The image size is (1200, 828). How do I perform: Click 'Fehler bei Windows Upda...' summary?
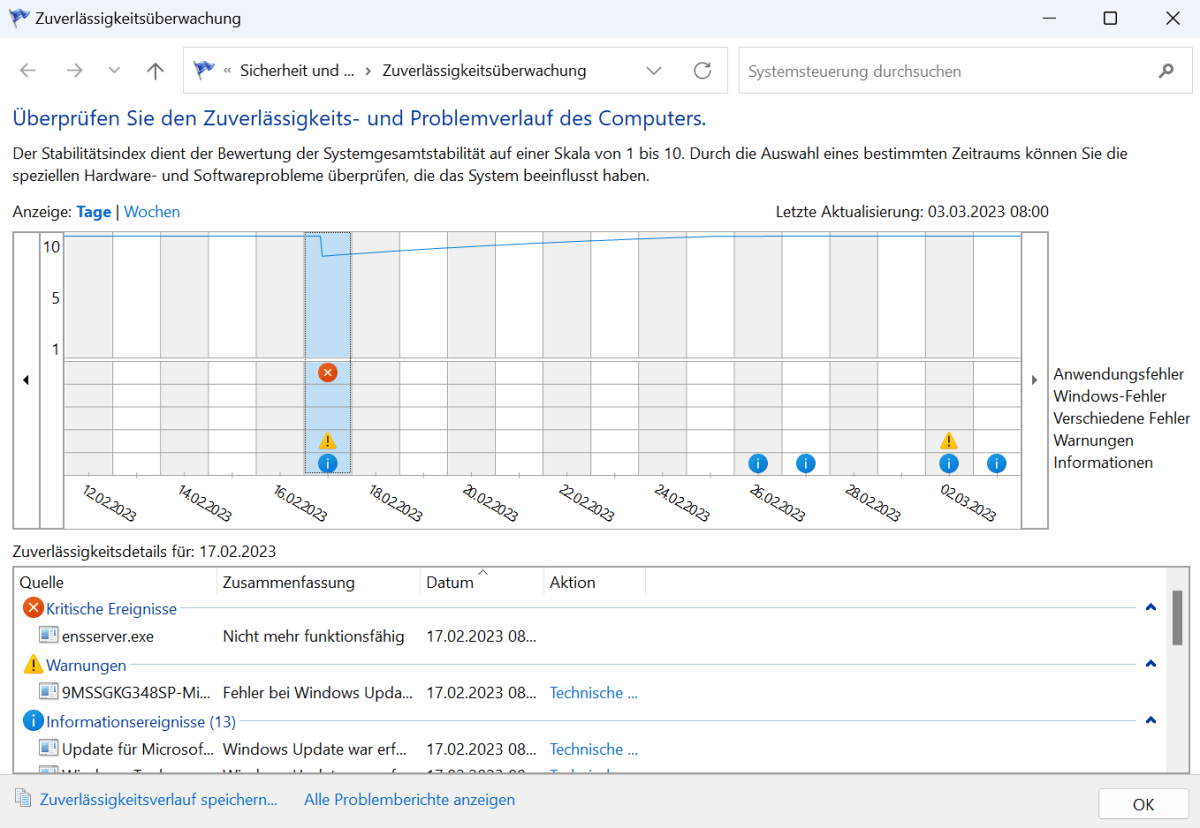pos(318,692)
